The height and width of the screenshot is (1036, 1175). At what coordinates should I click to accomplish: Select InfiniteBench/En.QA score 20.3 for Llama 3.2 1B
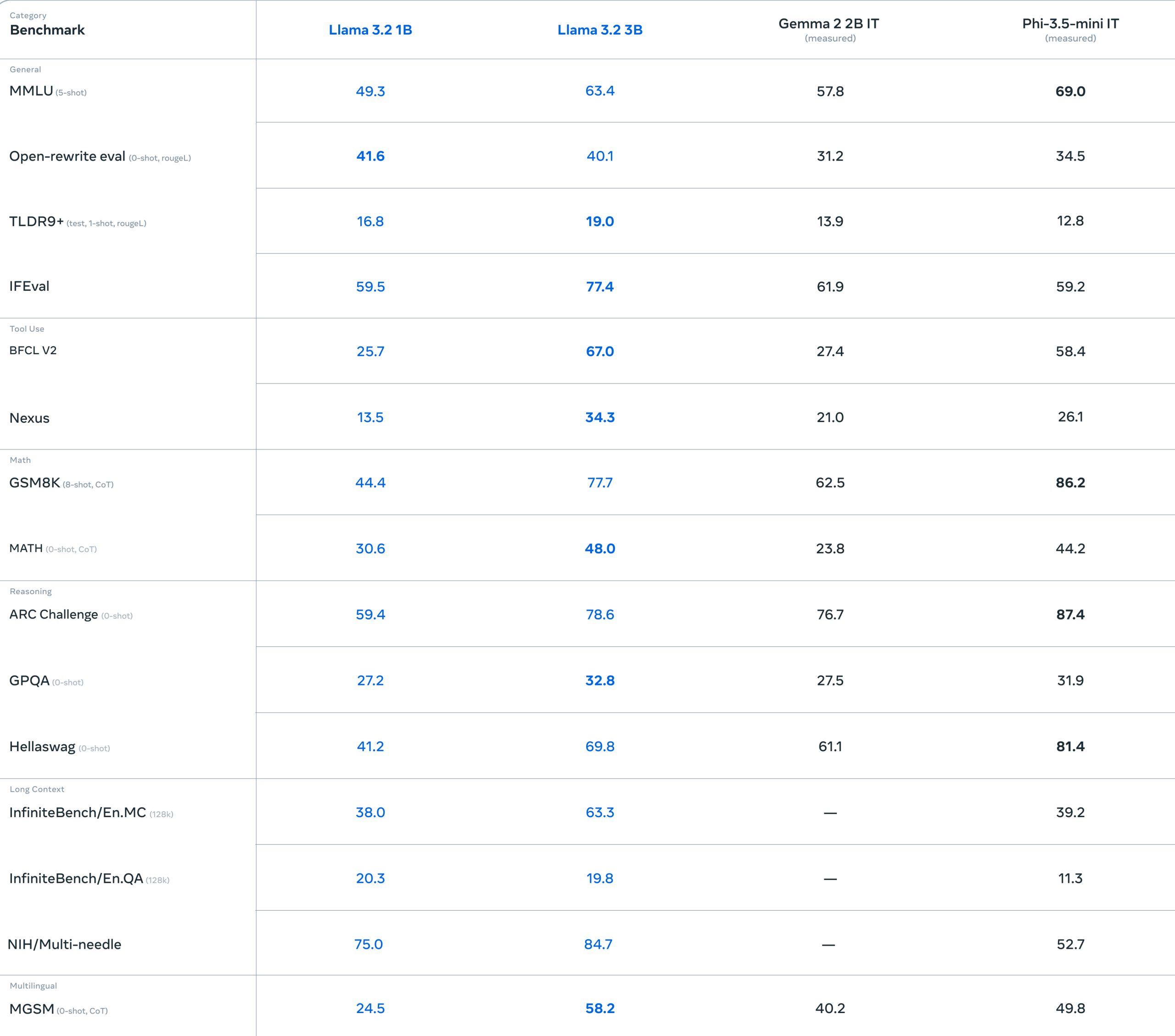pos(370,879)
